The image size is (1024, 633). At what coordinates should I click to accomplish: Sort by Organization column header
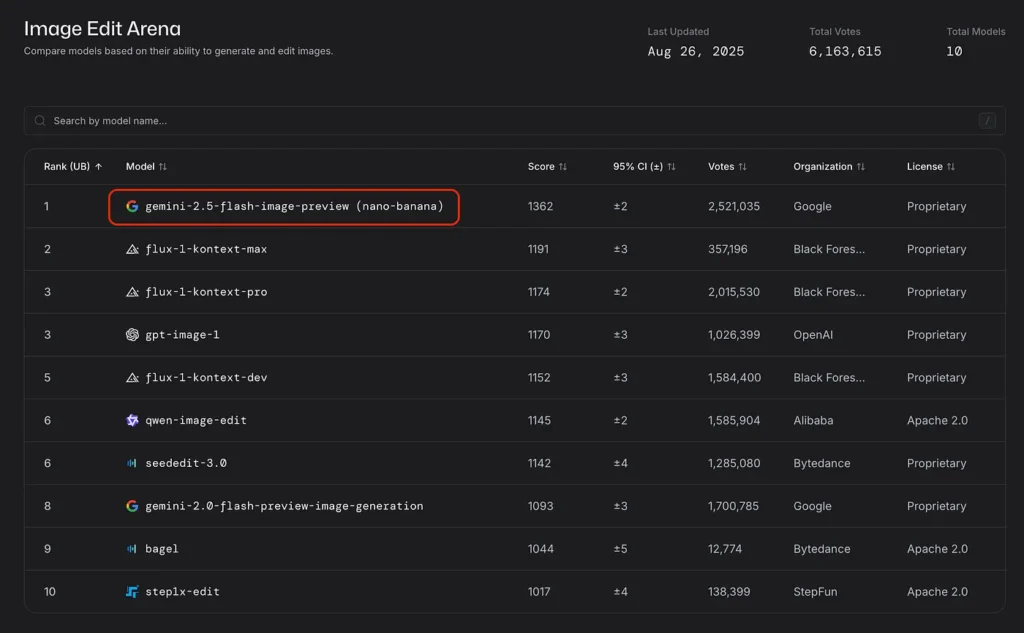(x=829, y=167)
